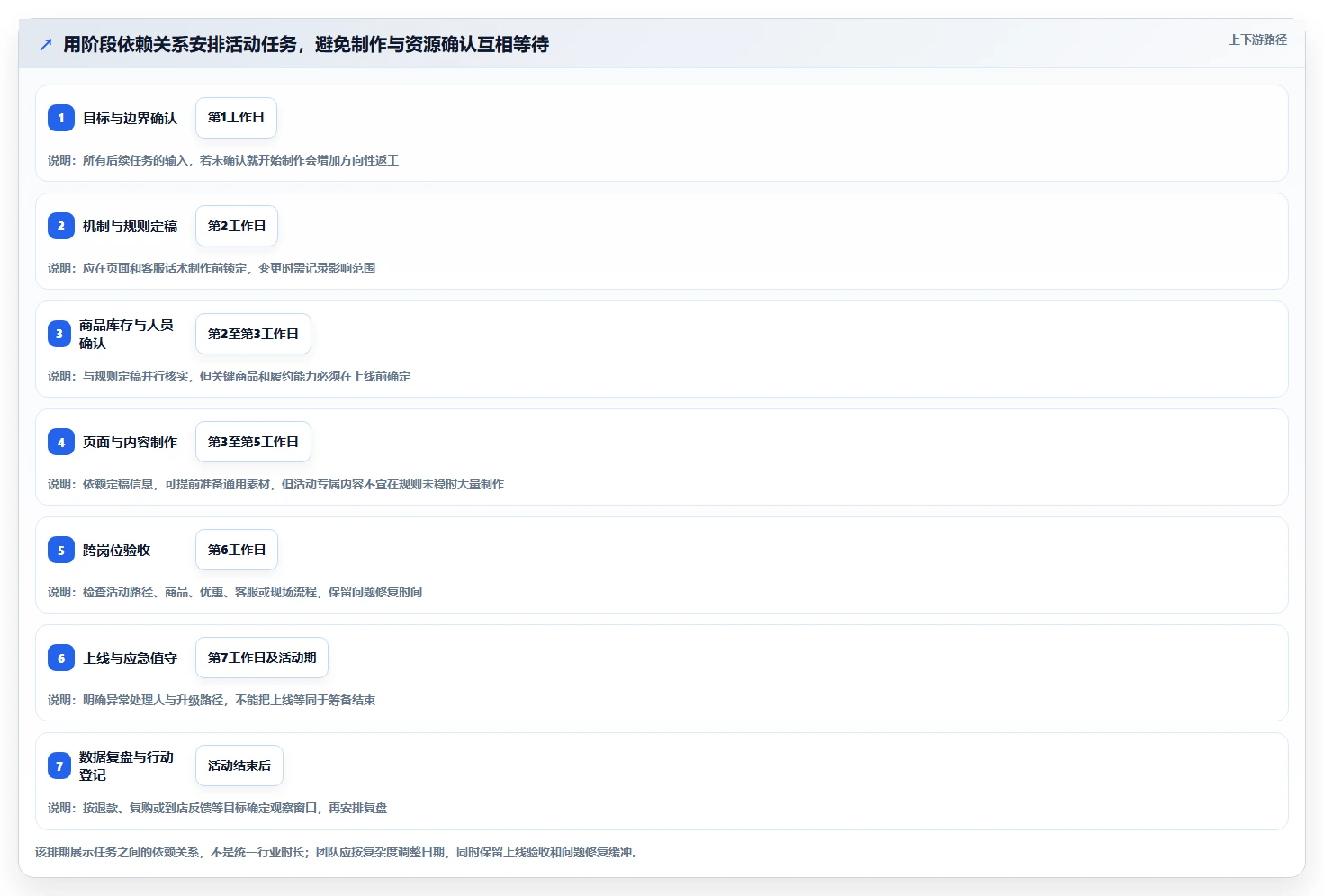Image resolution: width=1324 pixels, height=896 pixels.
Task: Click the 第2工作日 tag
Action: tap(237, 226)
